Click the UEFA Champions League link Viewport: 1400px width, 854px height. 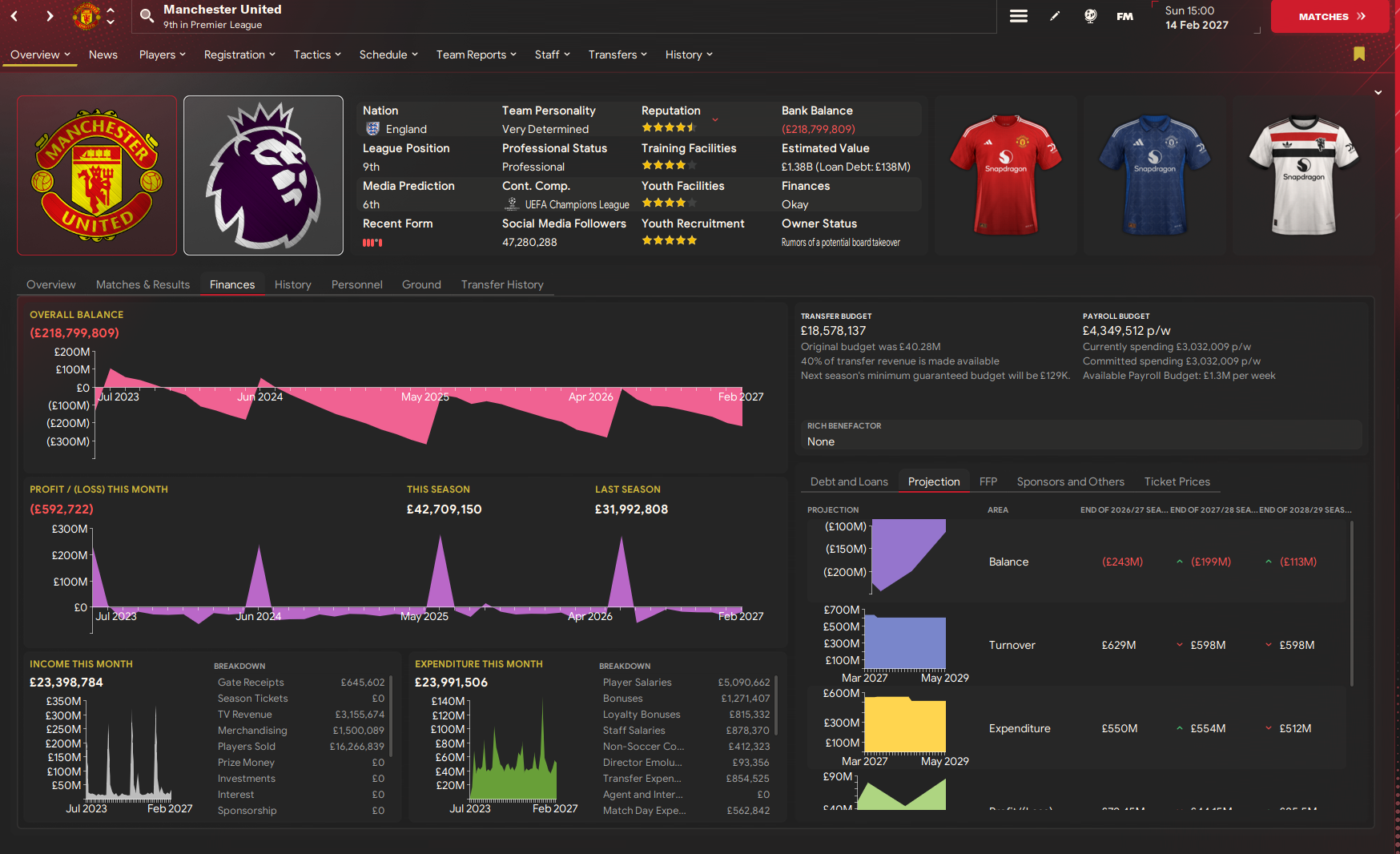(x=577, y=205)
